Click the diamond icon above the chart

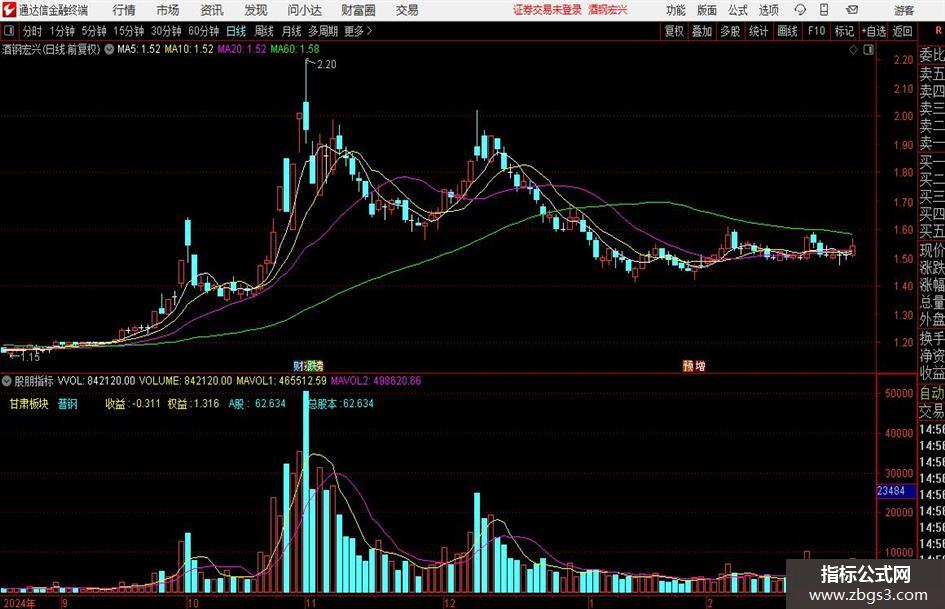853,50
